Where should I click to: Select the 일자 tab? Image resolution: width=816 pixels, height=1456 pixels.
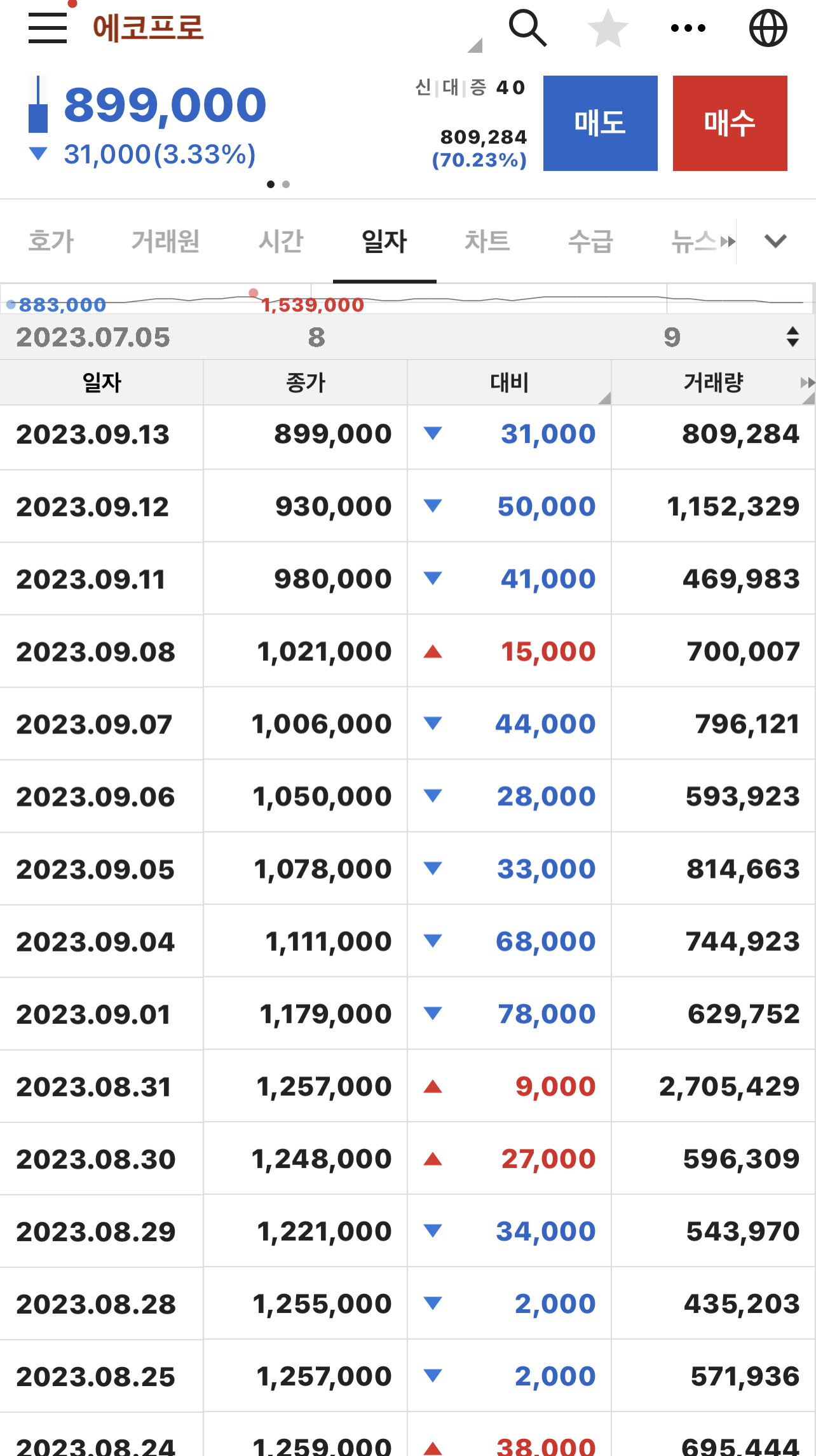(384, 242)
